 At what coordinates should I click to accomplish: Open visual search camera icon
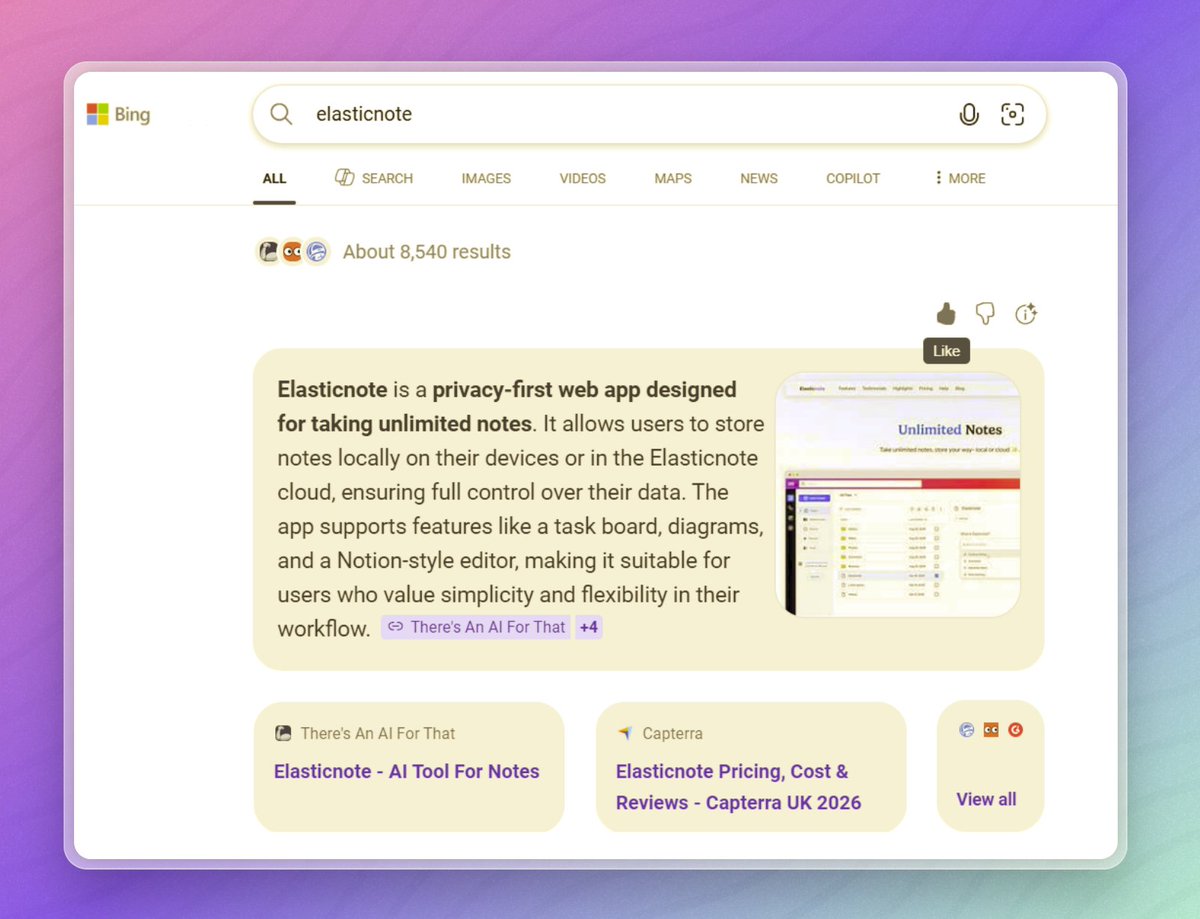coord(1013,114)
